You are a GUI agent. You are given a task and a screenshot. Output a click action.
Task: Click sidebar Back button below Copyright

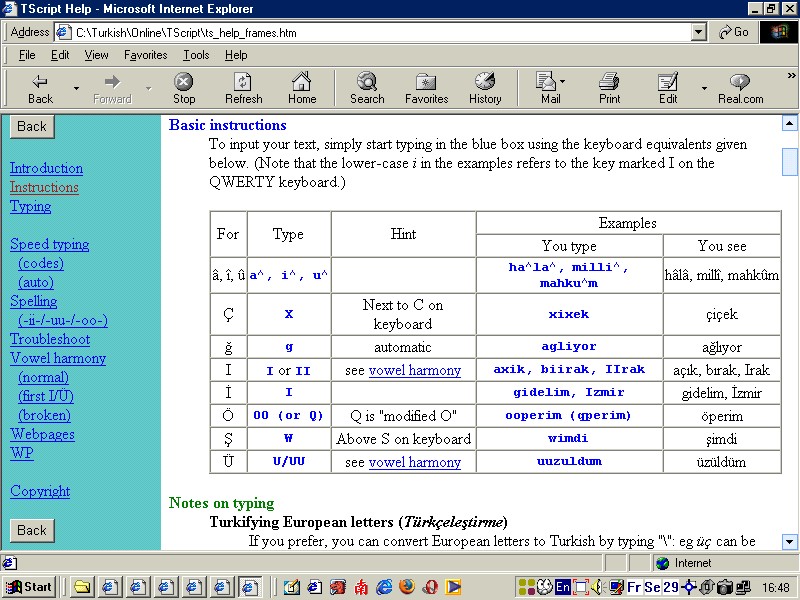pyautogui.click(x=32, y=530)
